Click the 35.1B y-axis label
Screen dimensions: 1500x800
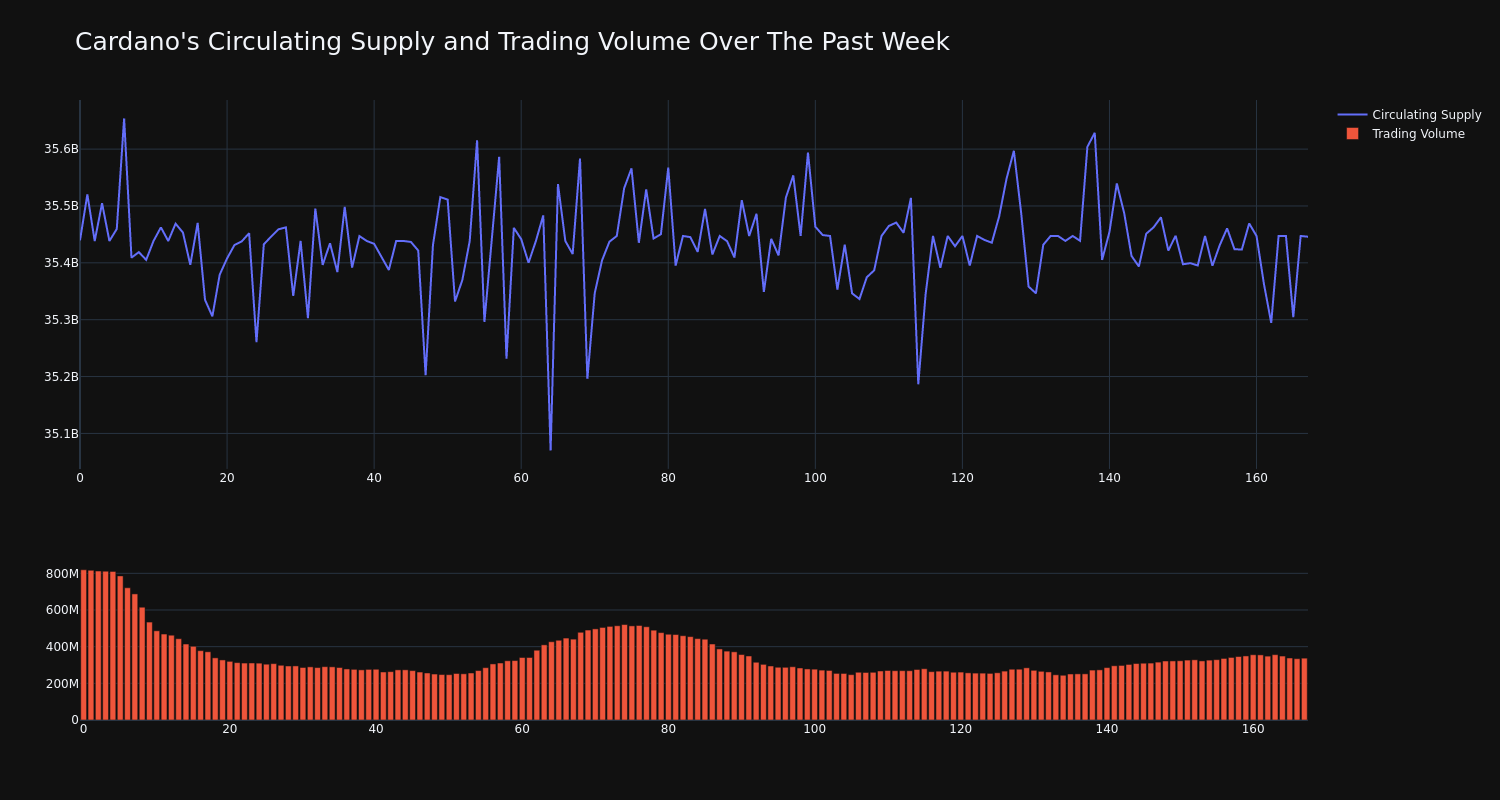click(x=61, y=434)
